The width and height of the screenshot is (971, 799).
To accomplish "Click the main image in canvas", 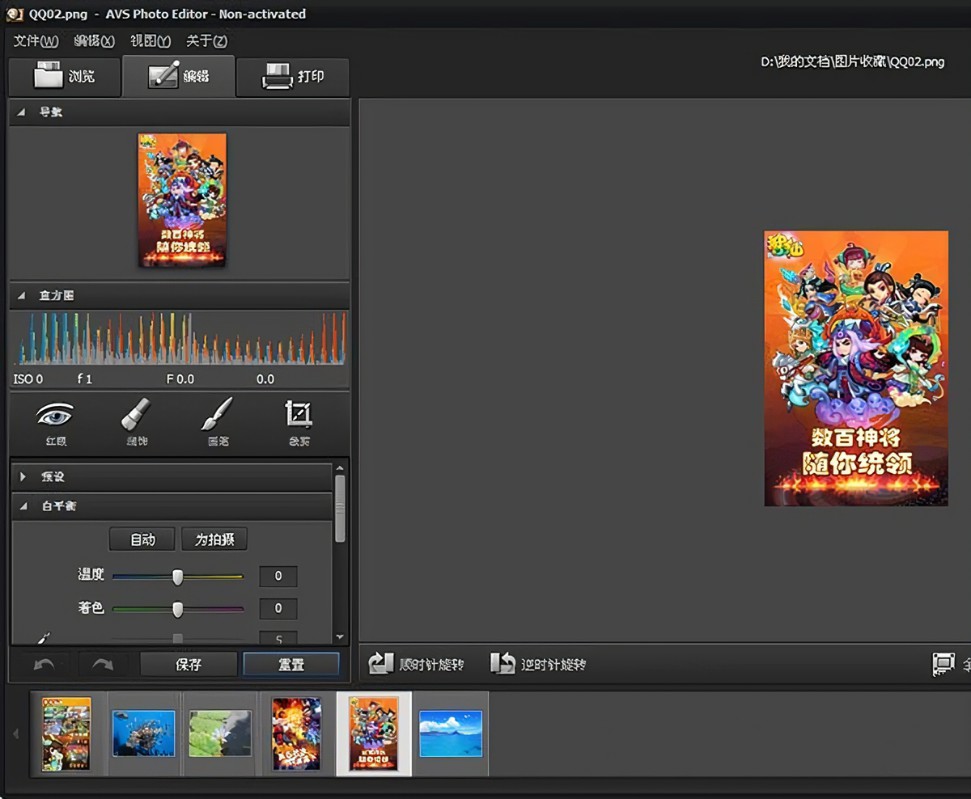I will 856,369.
